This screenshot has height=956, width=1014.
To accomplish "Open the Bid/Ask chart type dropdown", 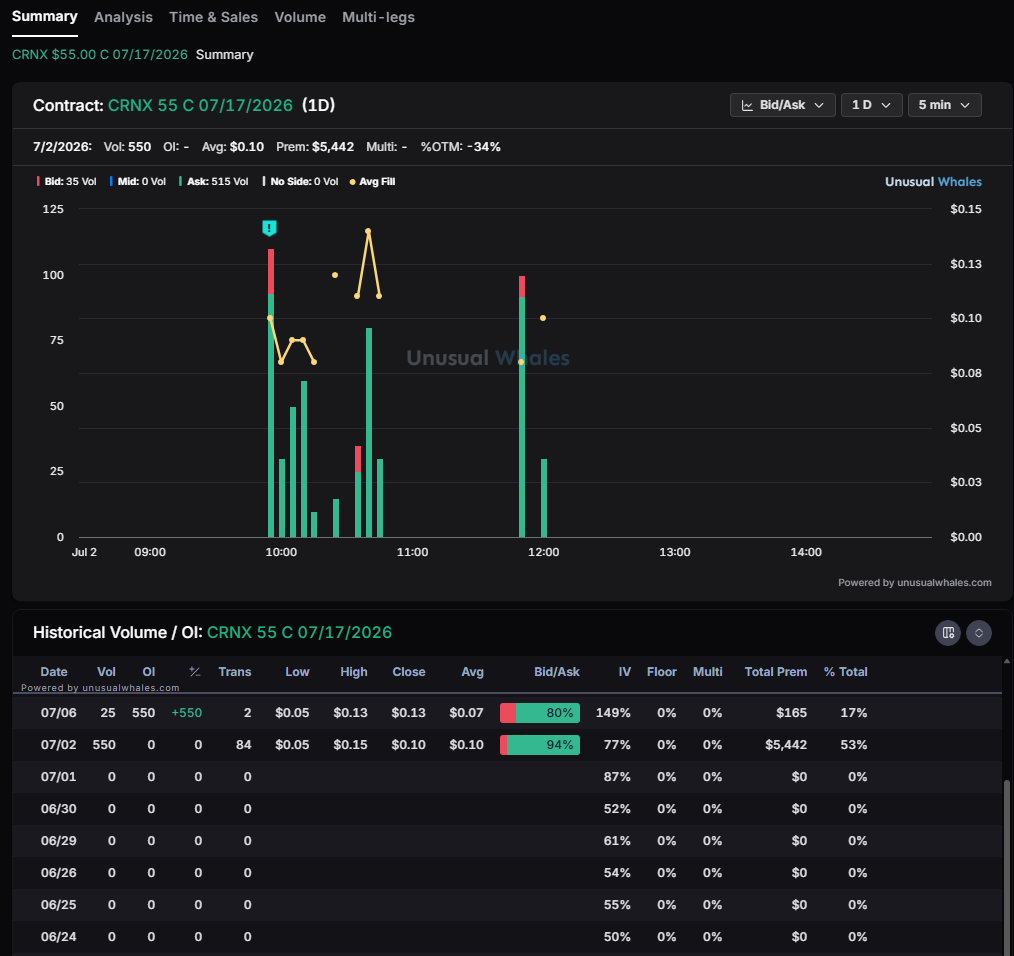I will 782,105.
